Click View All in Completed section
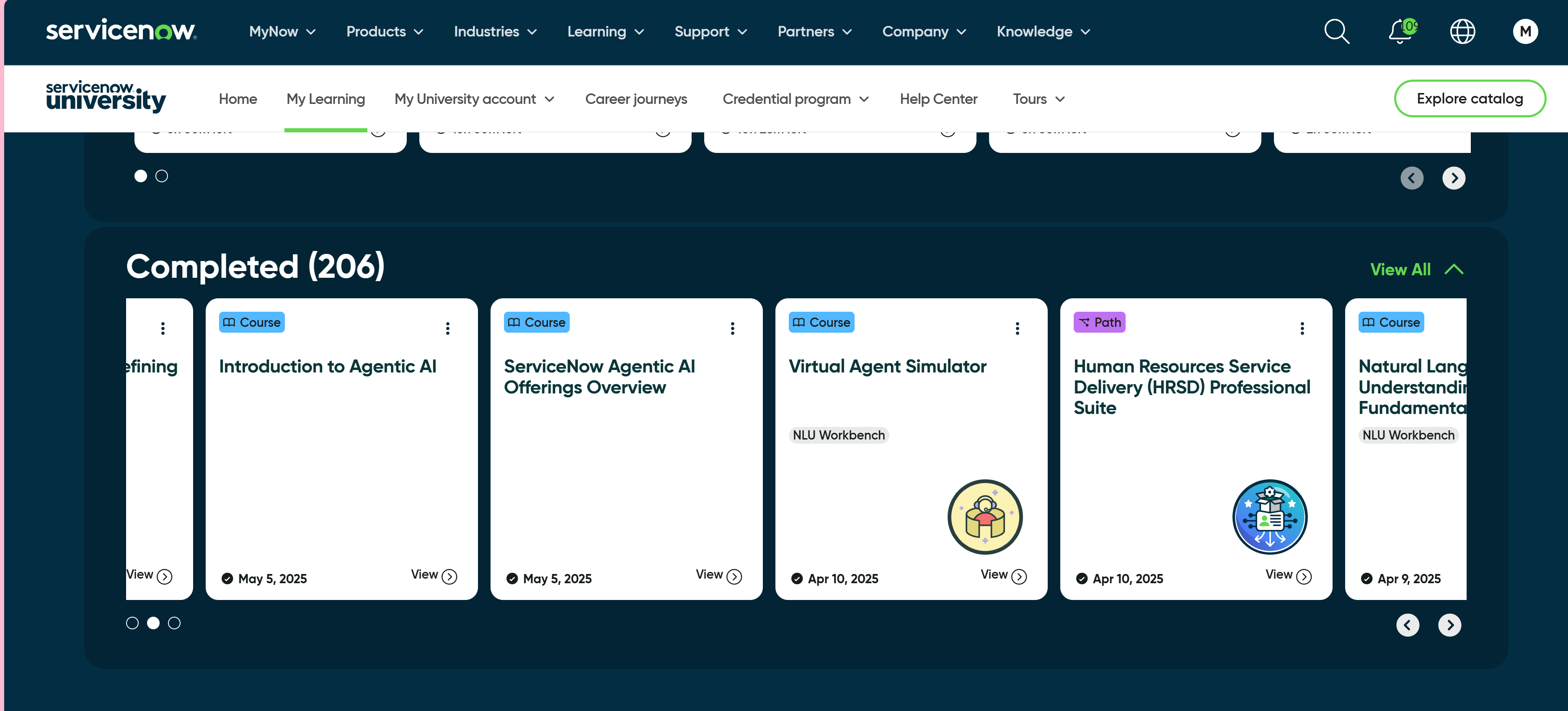 1400,270
